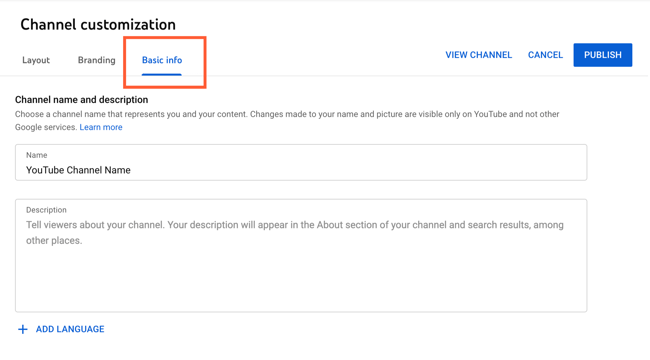Click the 'Tell viewers about your channel' placeholder text

click(x=295, y=233)
